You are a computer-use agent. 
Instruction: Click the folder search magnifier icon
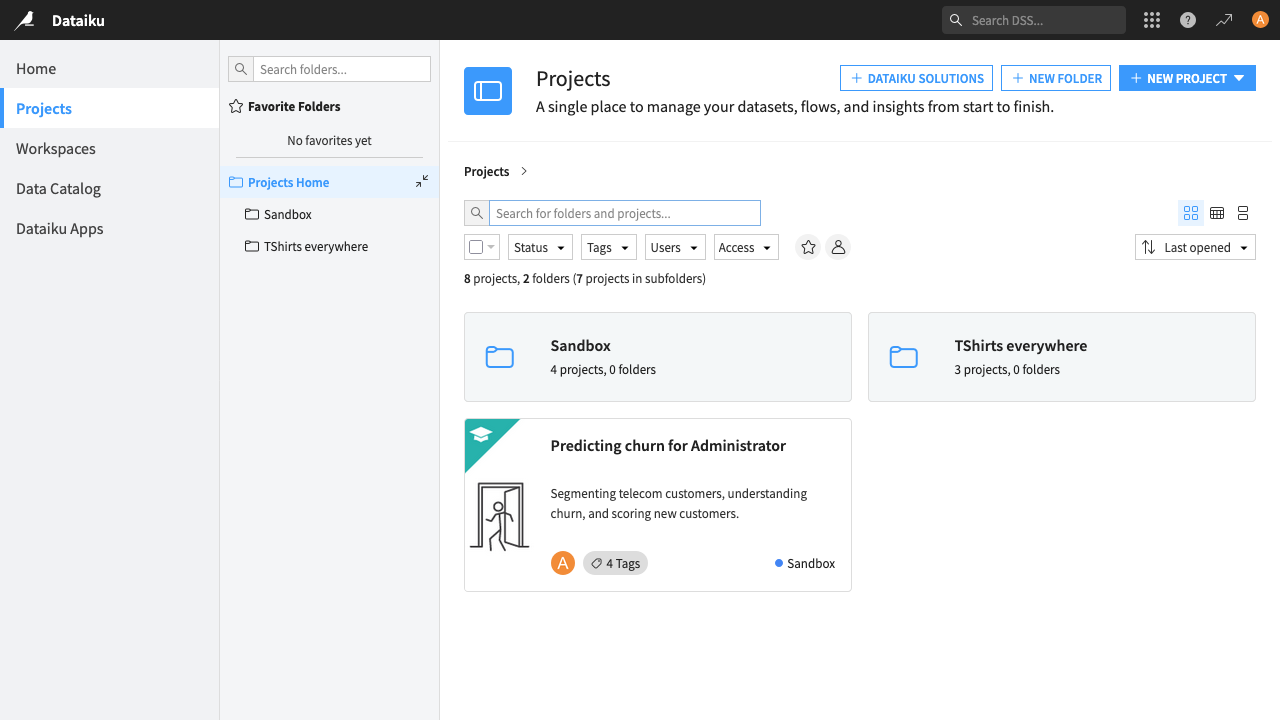coord(241,69)
